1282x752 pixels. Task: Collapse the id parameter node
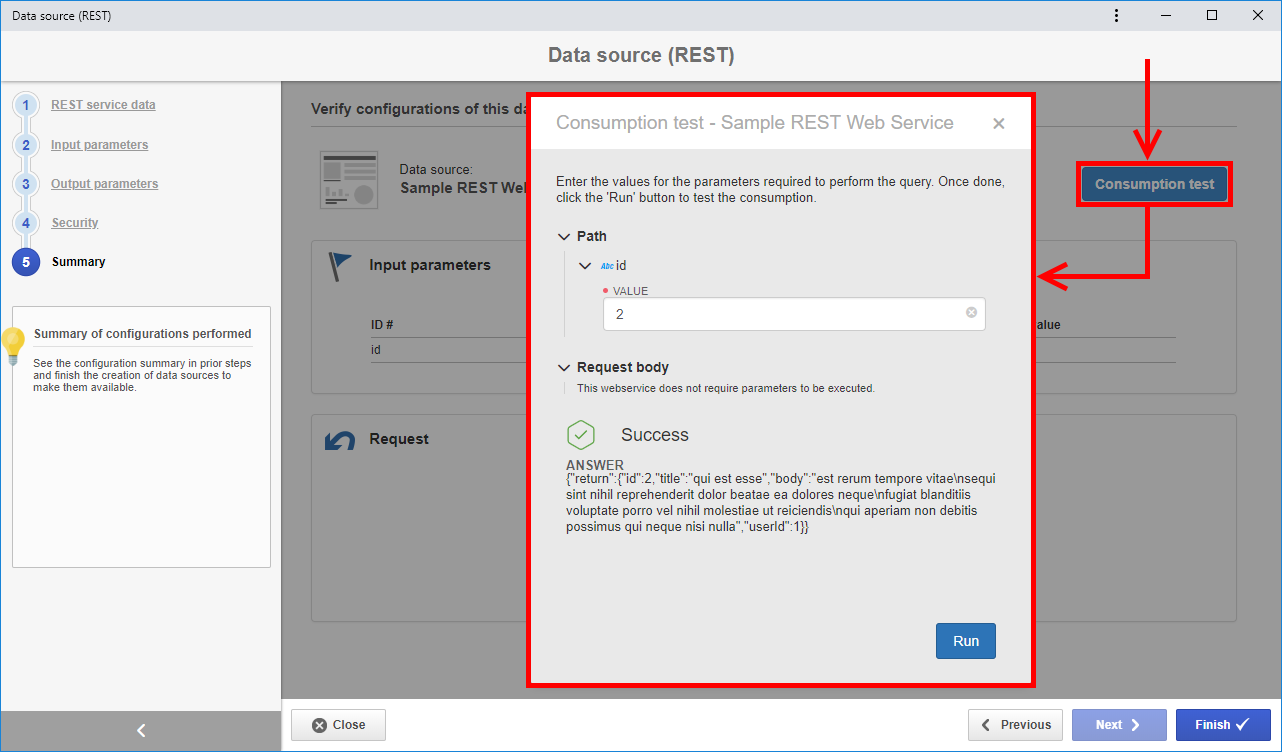[x=585, y=266]
